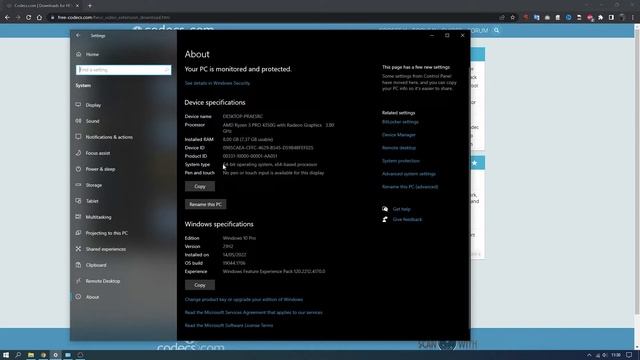Open taskbar search

click(18, 355)
